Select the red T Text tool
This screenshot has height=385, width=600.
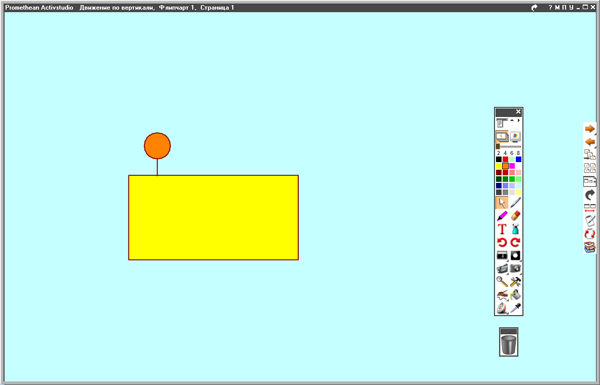[x=502, y=229]
